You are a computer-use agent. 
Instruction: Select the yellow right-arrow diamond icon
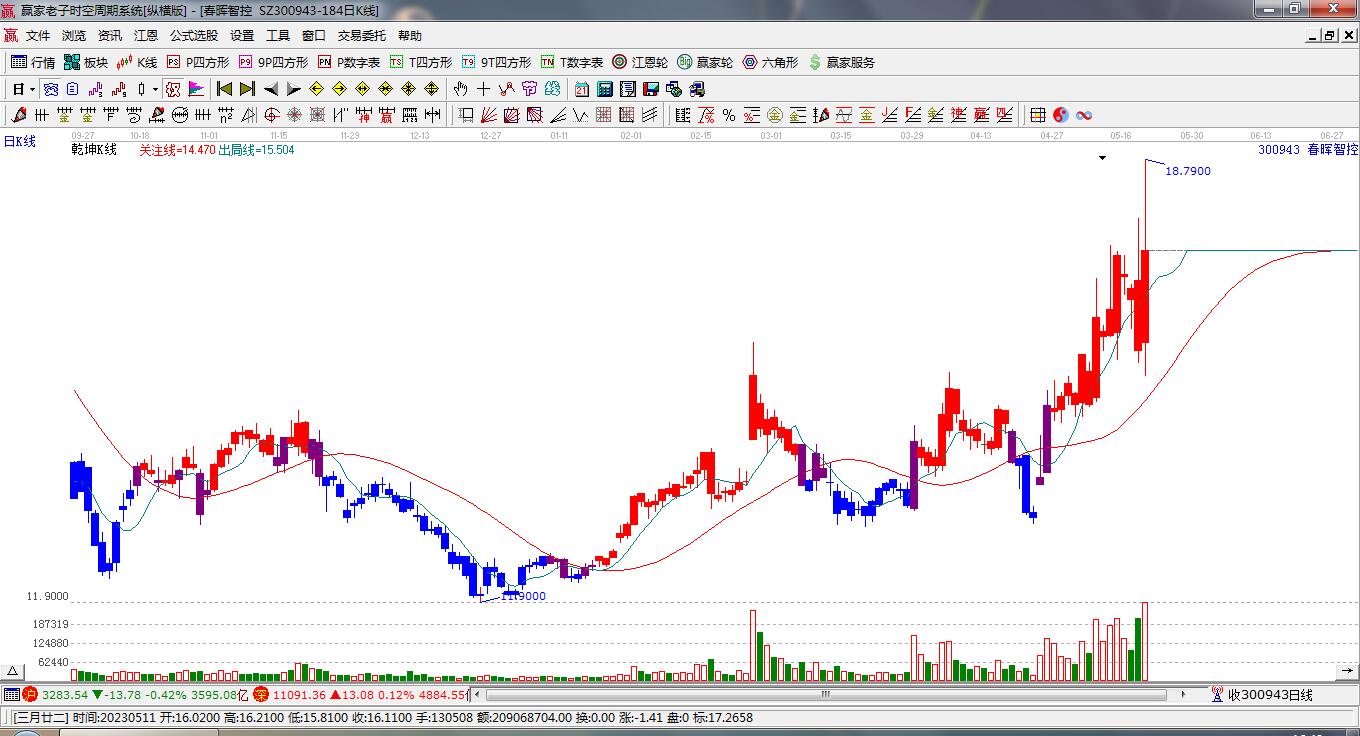point(340,89)
